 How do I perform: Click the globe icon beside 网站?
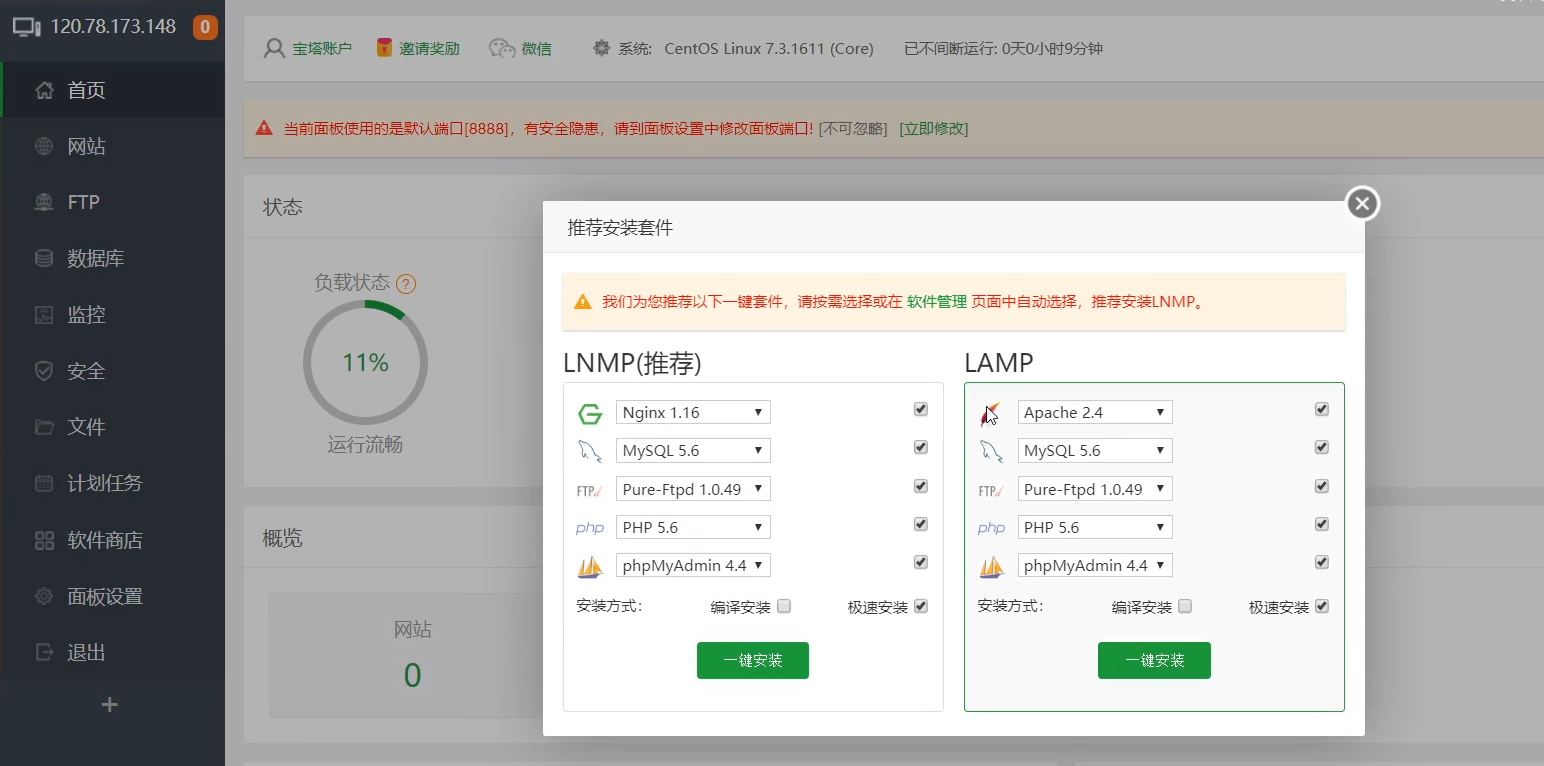[x=44, y=146]
